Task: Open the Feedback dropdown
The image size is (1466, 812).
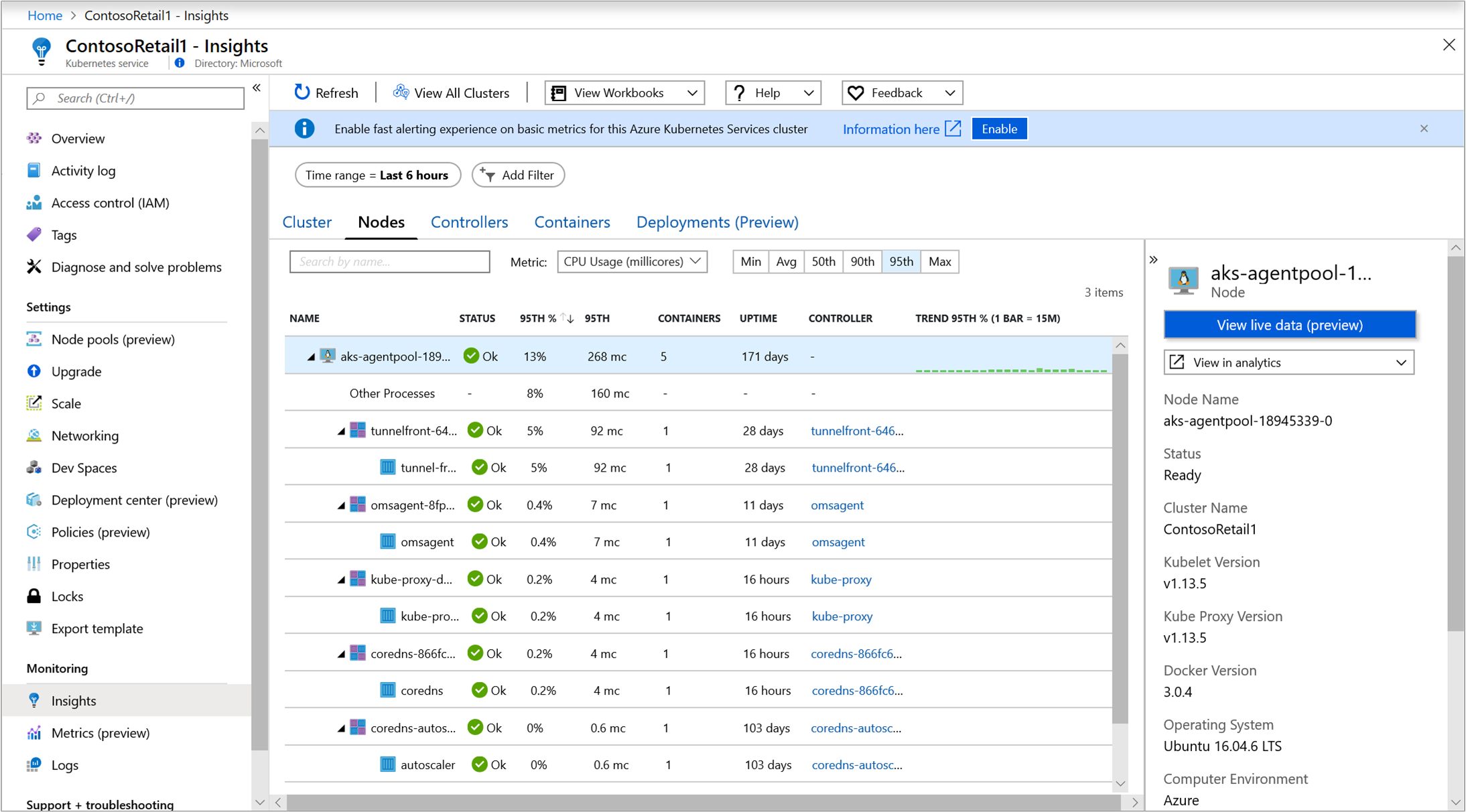Action: click(902, 92)
